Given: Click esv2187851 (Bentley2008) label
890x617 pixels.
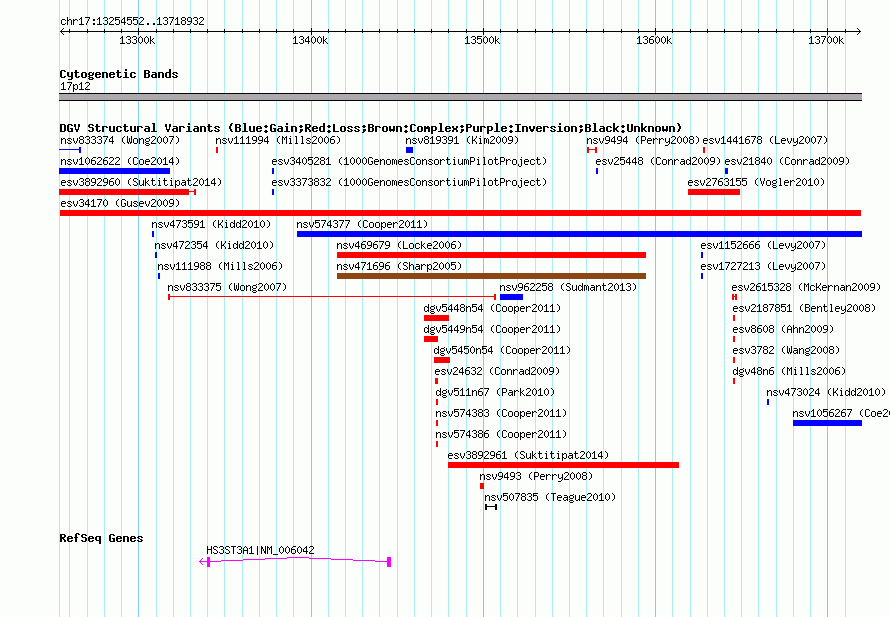Looking at the screenshot, I should pyautogui.click(x=804, y=308).
